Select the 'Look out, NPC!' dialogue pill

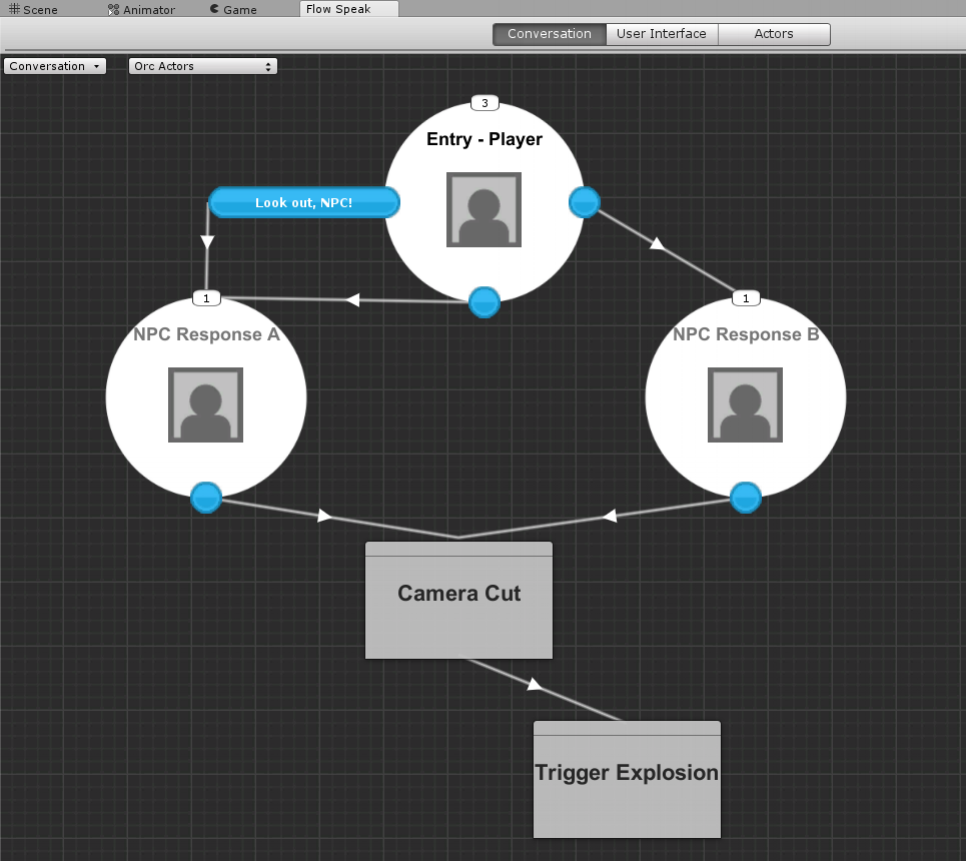[304, 202]
